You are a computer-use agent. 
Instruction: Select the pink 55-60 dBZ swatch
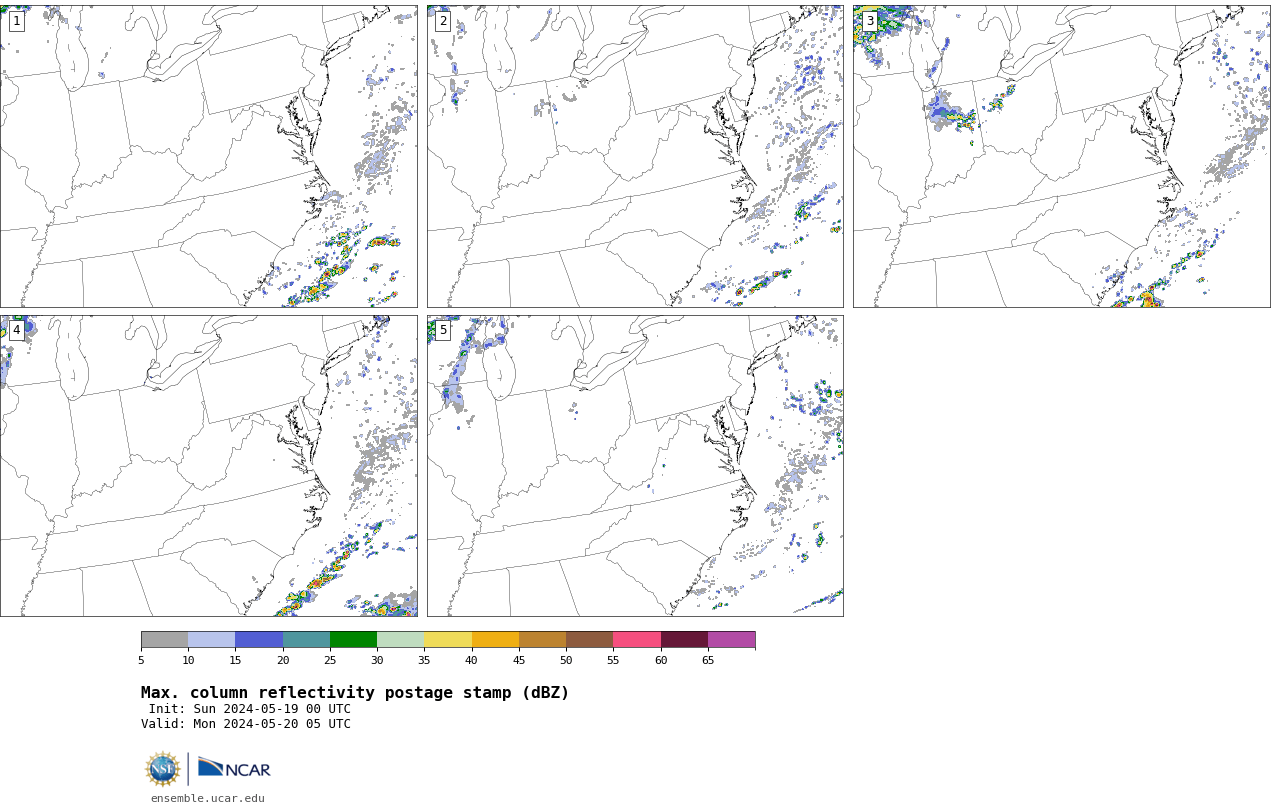(637, 640)
